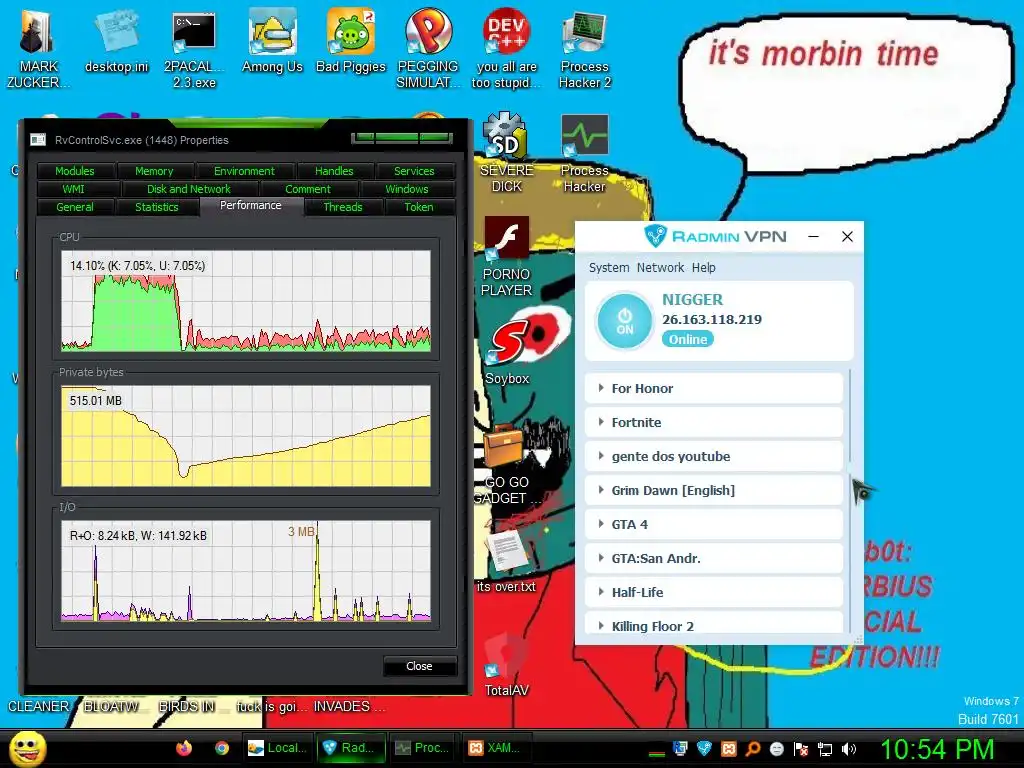Viewport: 1024px width, 768px height.
Task: Switch to the Threads tab
Action: [343, 207]
